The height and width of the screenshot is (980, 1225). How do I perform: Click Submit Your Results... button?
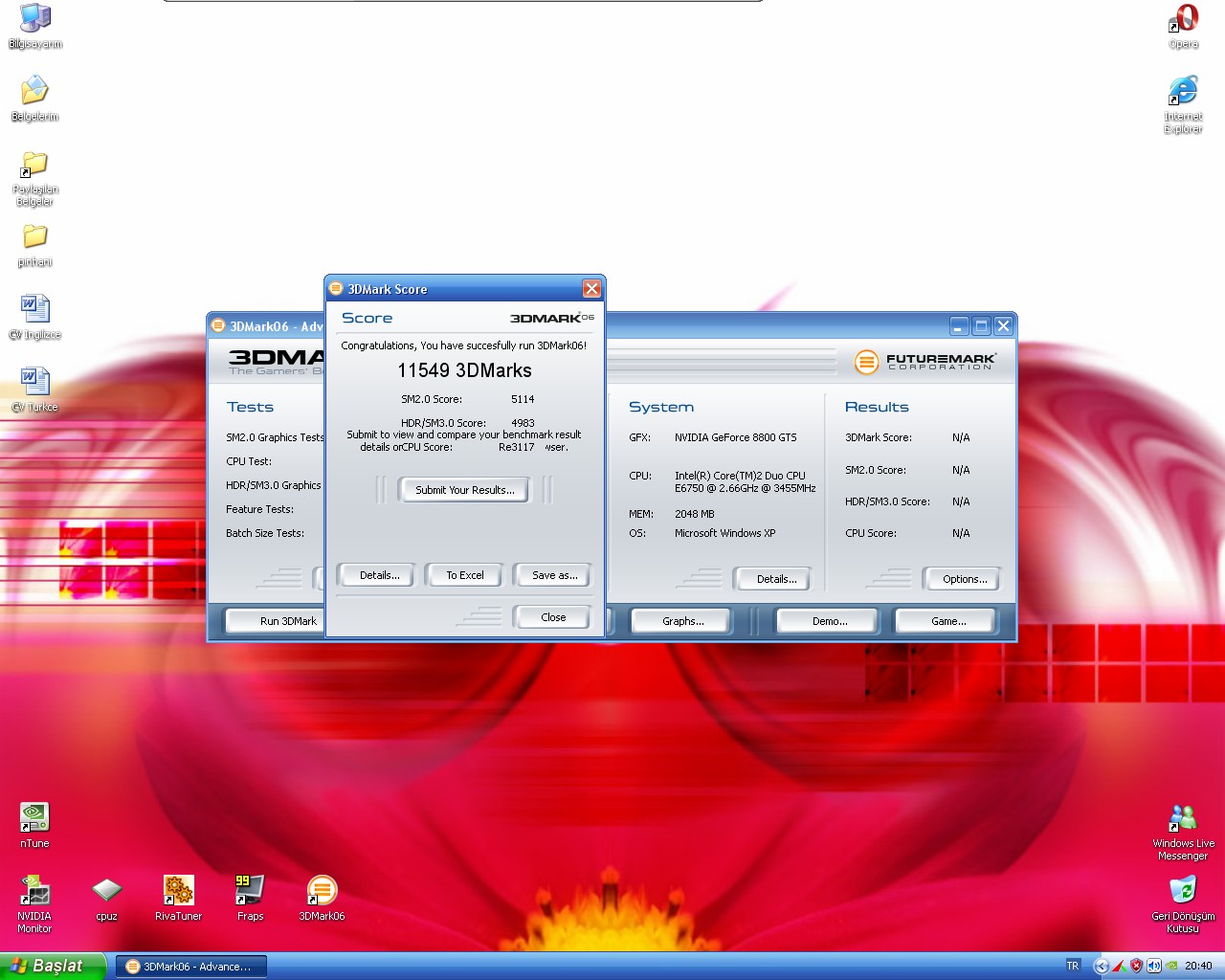[464, 490]
